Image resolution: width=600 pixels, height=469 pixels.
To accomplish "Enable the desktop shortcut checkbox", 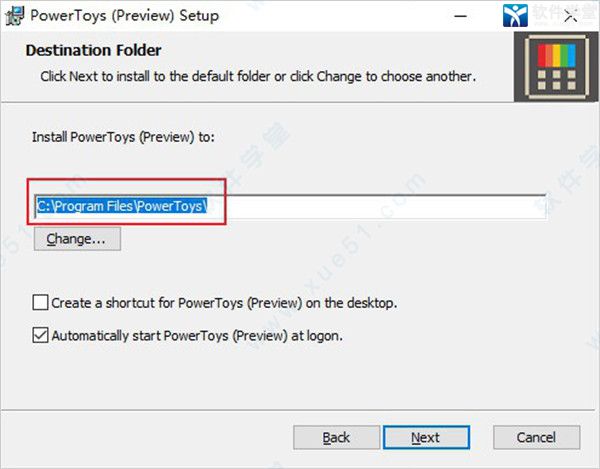I will pos(40,302).
